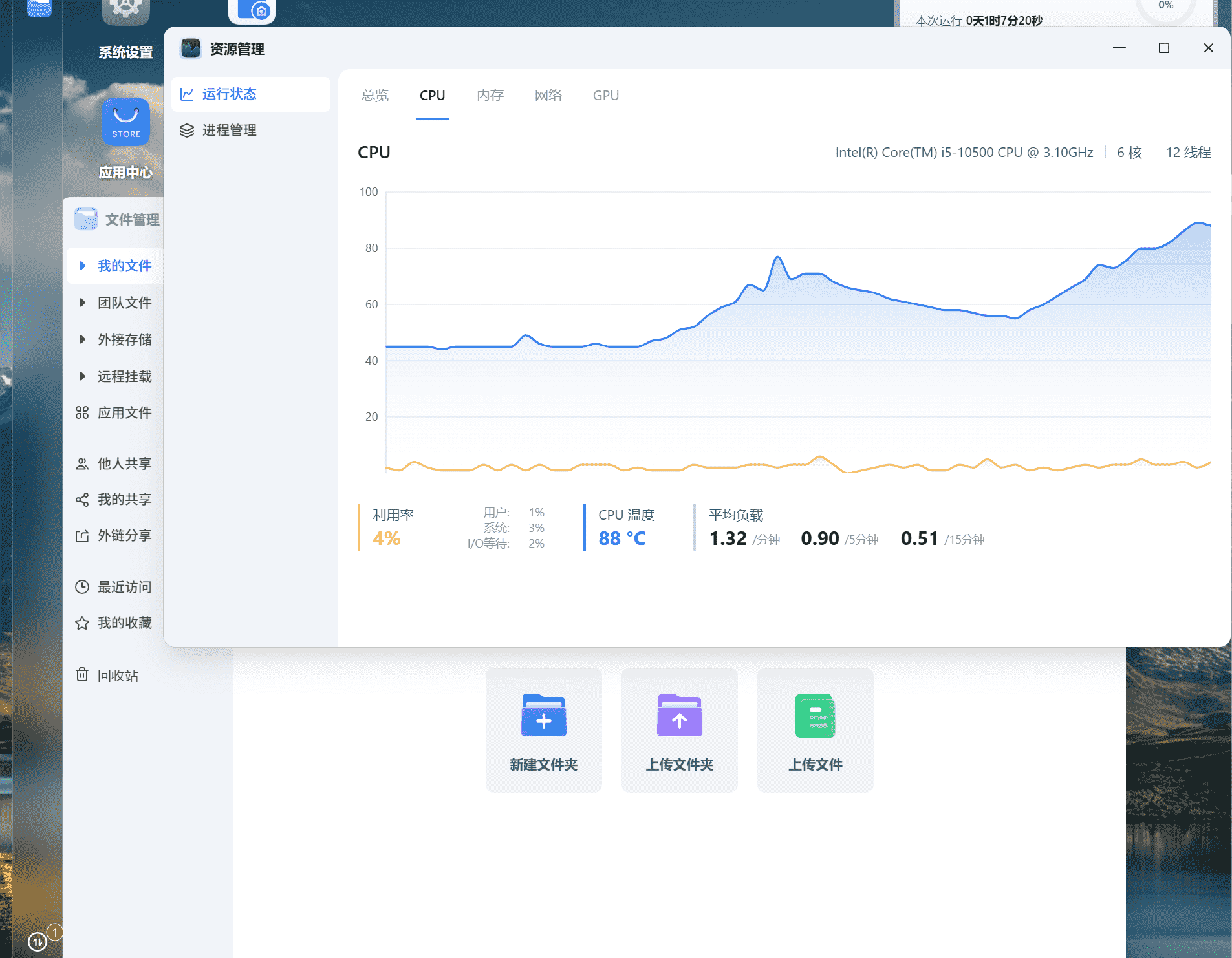
Task: Open 我的收藏 favorites star item
Action: click(x=124, y=623)
